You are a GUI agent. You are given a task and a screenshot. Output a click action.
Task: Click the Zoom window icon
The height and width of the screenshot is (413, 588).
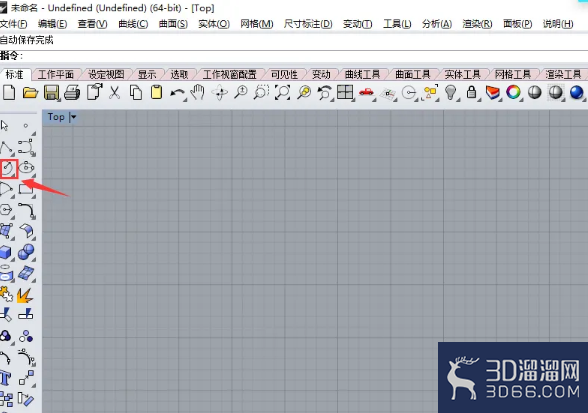point(261,92)
